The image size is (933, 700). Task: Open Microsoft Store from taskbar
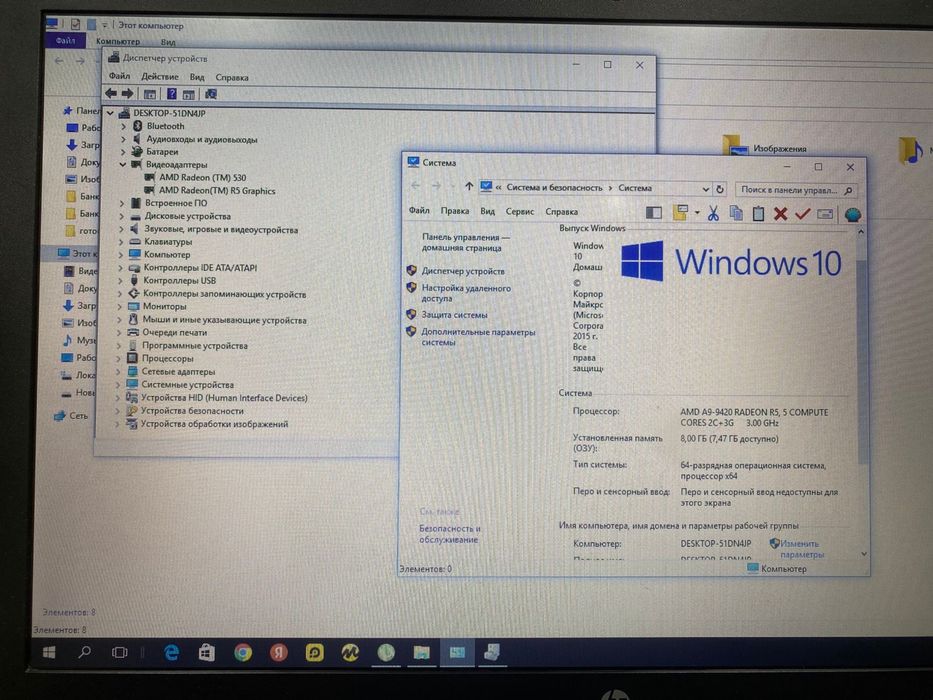(x=206, y=653)
